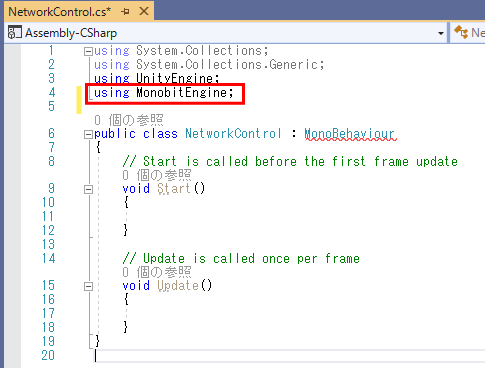Click the Start method name
Screen dimensions: 485x368
tap(174, 189)
